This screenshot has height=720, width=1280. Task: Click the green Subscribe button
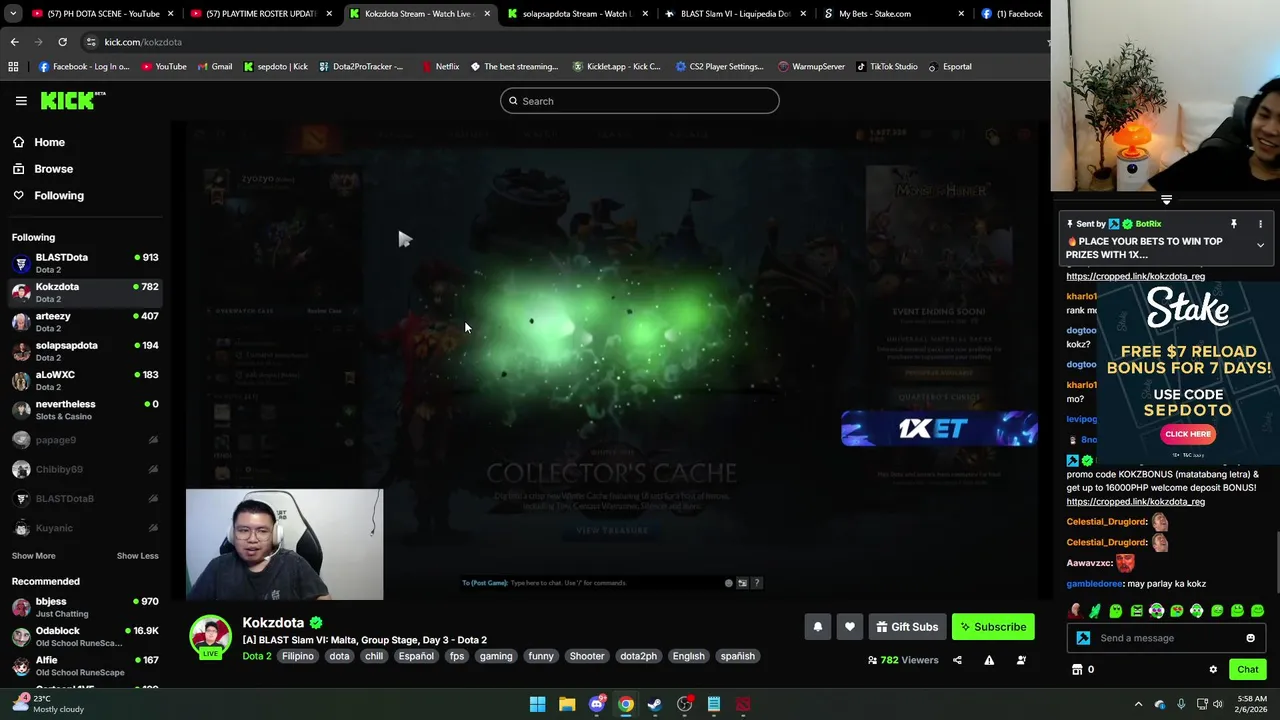[x=993, y=627]
